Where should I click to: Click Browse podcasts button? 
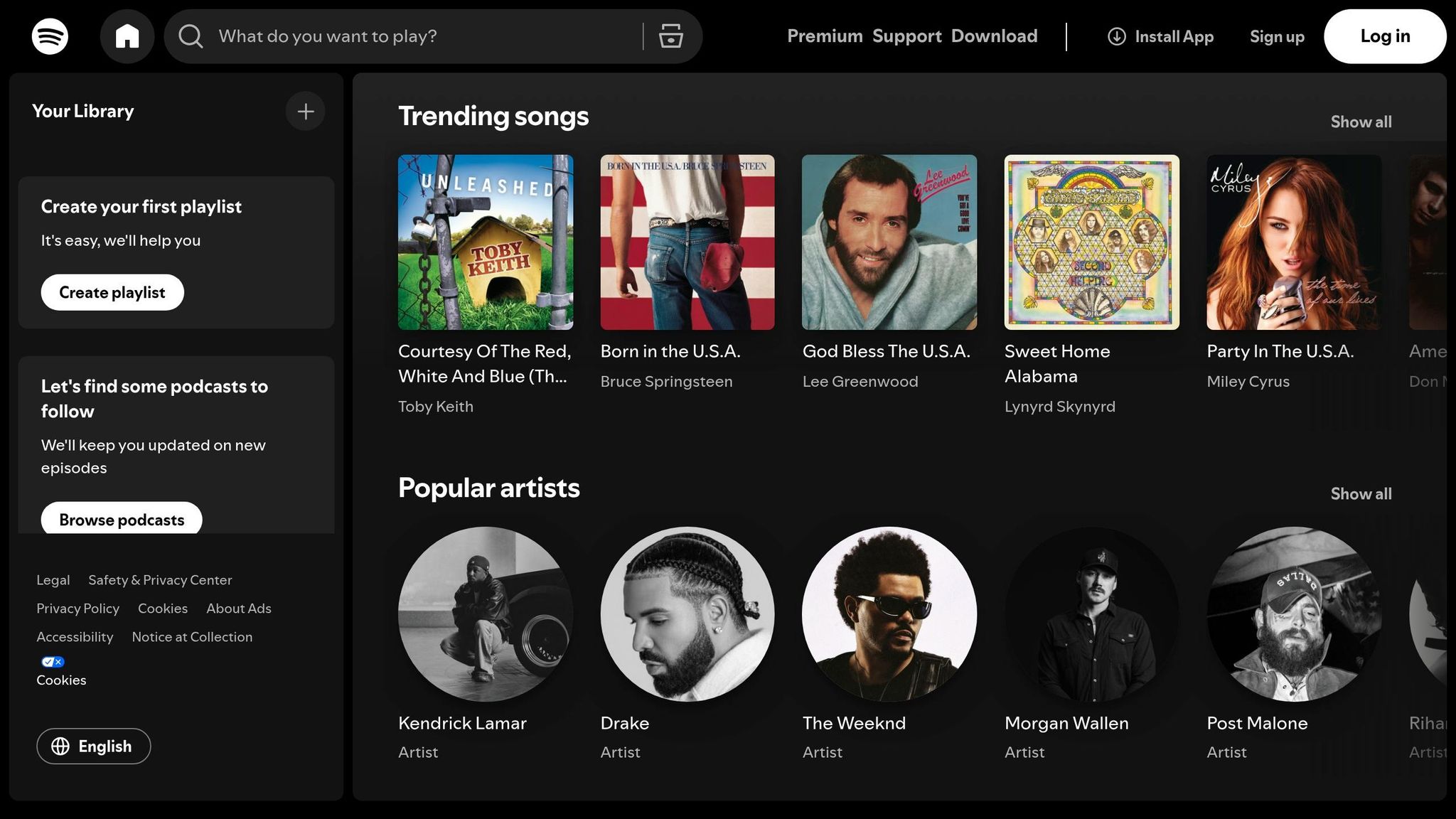(122, 518)
